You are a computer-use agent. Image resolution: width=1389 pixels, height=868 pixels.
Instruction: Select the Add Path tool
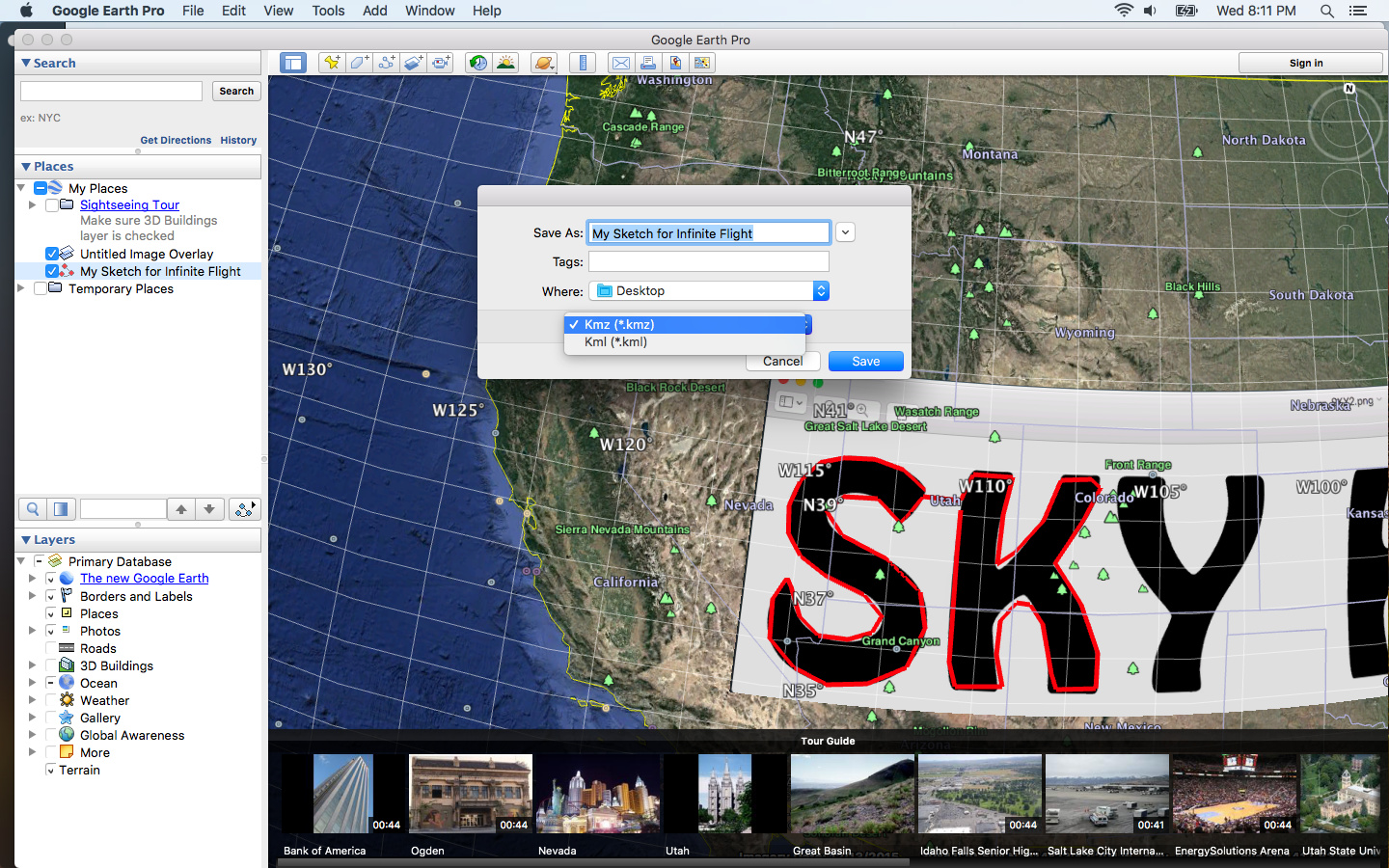pyautogui.click(x=386, y=63)
